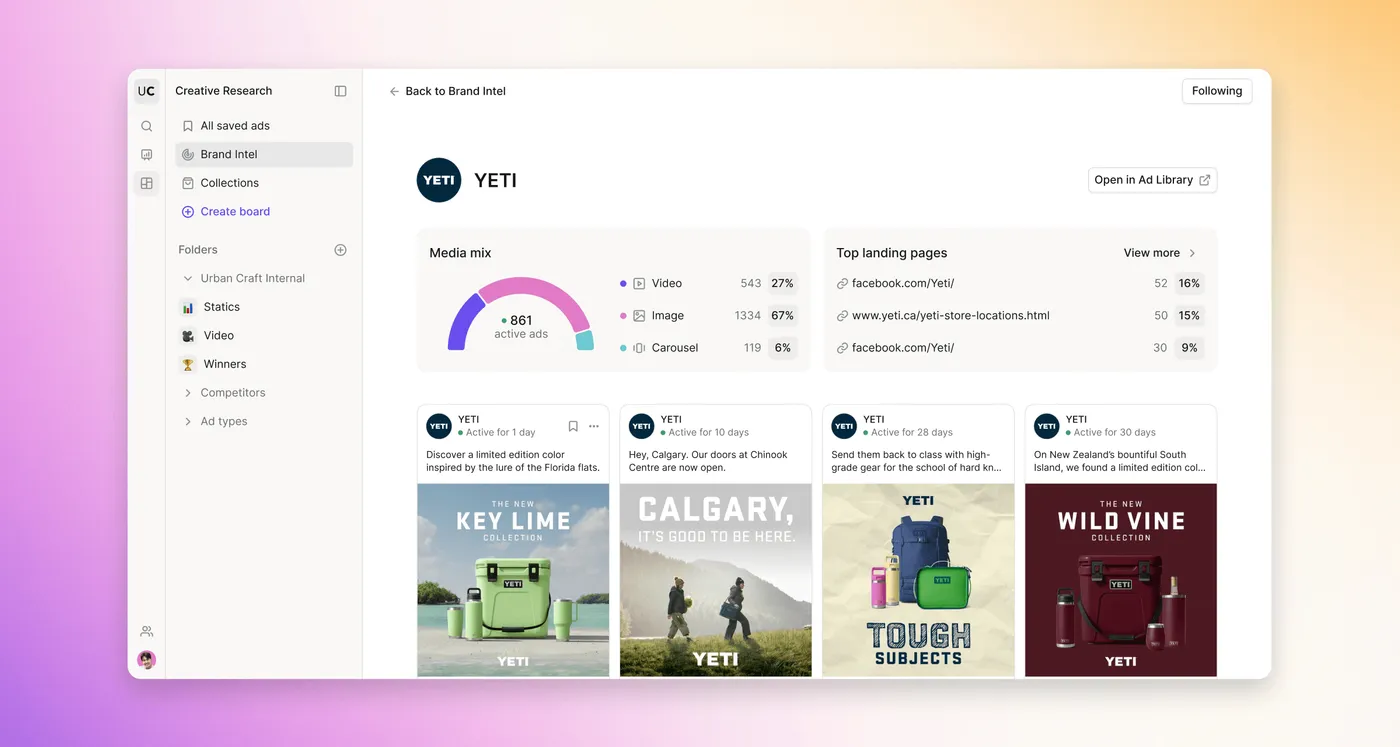Click YETI avatar on Tough Subjects ad card
The width and height of the screenshot is (1400, 747).
coord(844,426)
